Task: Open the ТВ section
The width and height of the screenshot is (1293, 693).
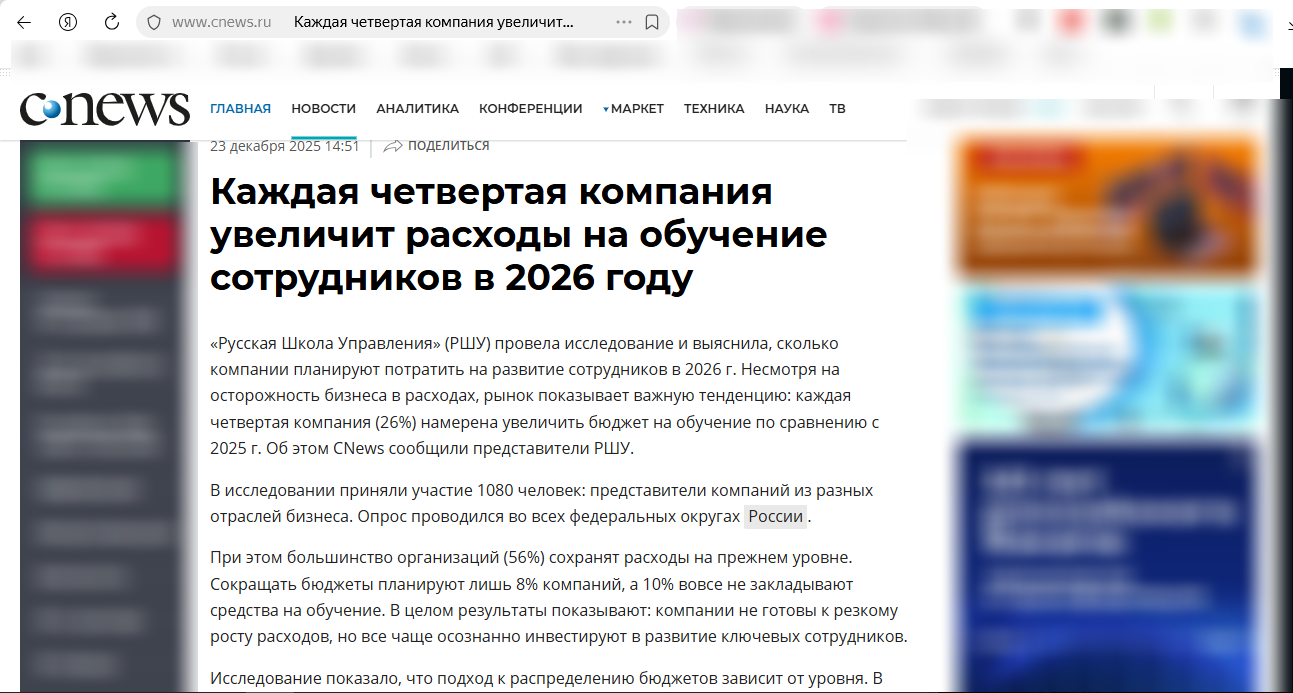Action: 837,108
